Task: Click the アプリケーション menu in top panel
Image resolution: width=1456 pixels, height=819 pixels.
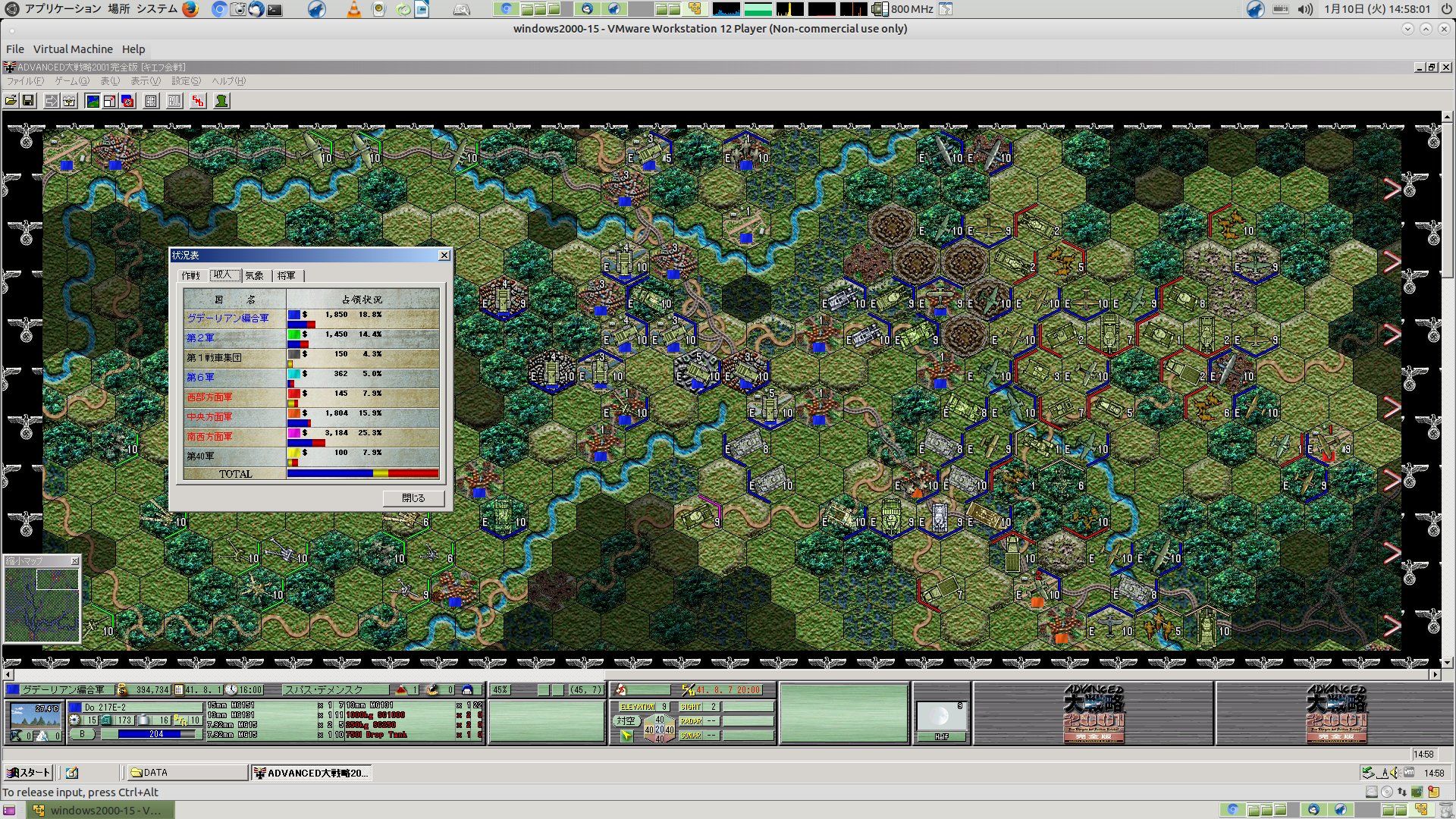Action: point(62,9)
